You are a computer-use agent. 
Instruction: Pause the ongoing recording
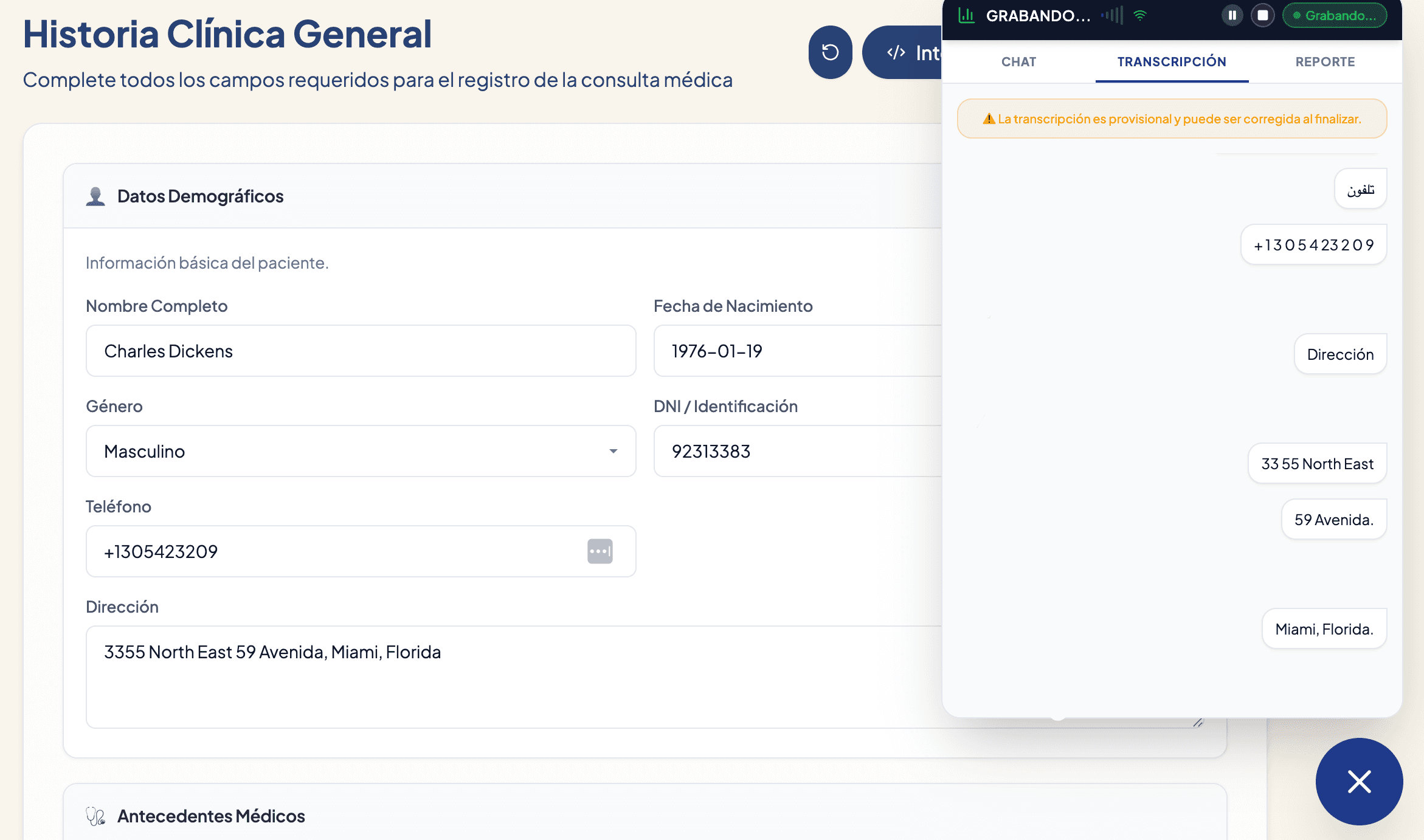pyautogui.click(x=1232, y=16)
